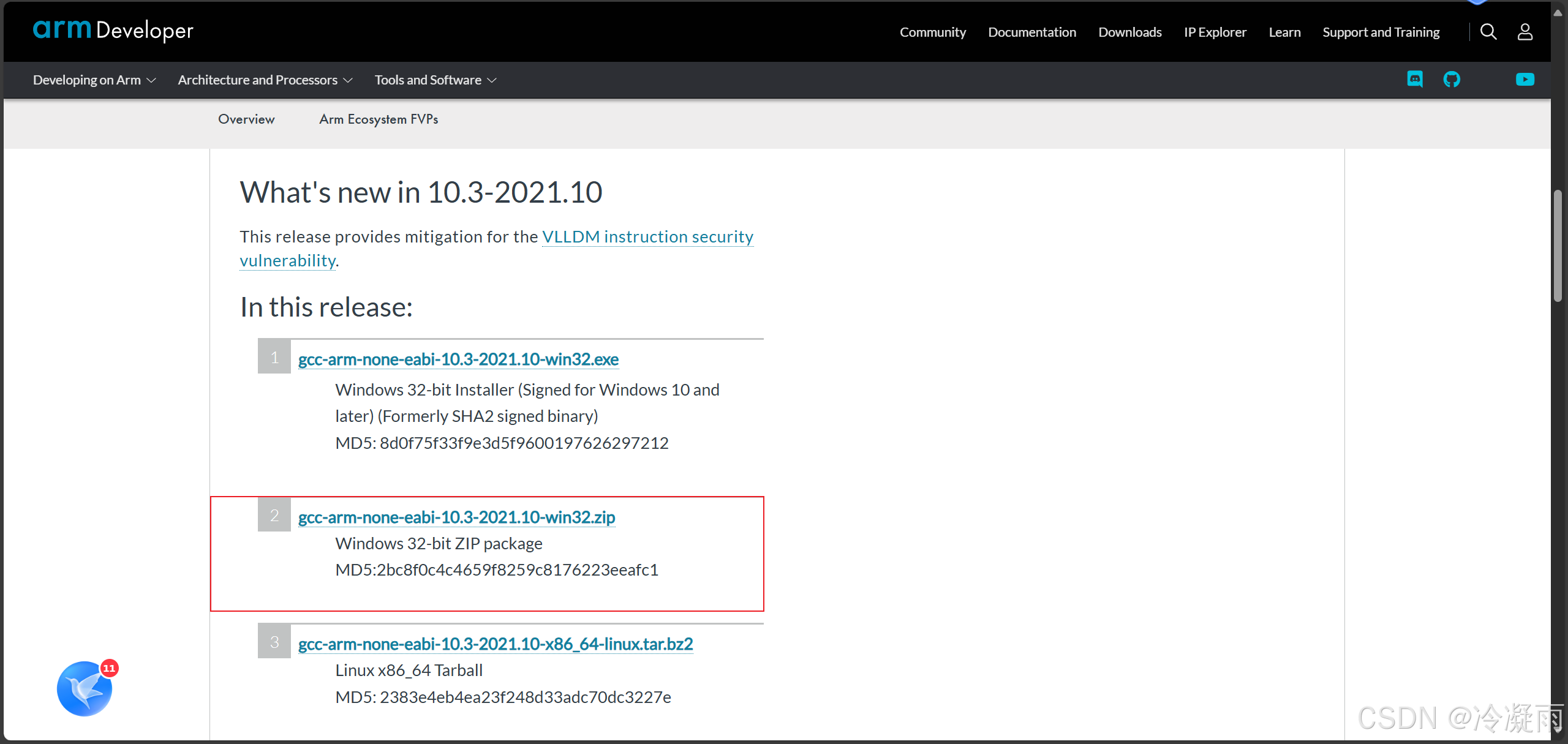Click the 'What's new in 10.3-2021.10' heading
The height and width of the screenshot is (744, 1568).
pyautogui.click(x=421, y=192)
